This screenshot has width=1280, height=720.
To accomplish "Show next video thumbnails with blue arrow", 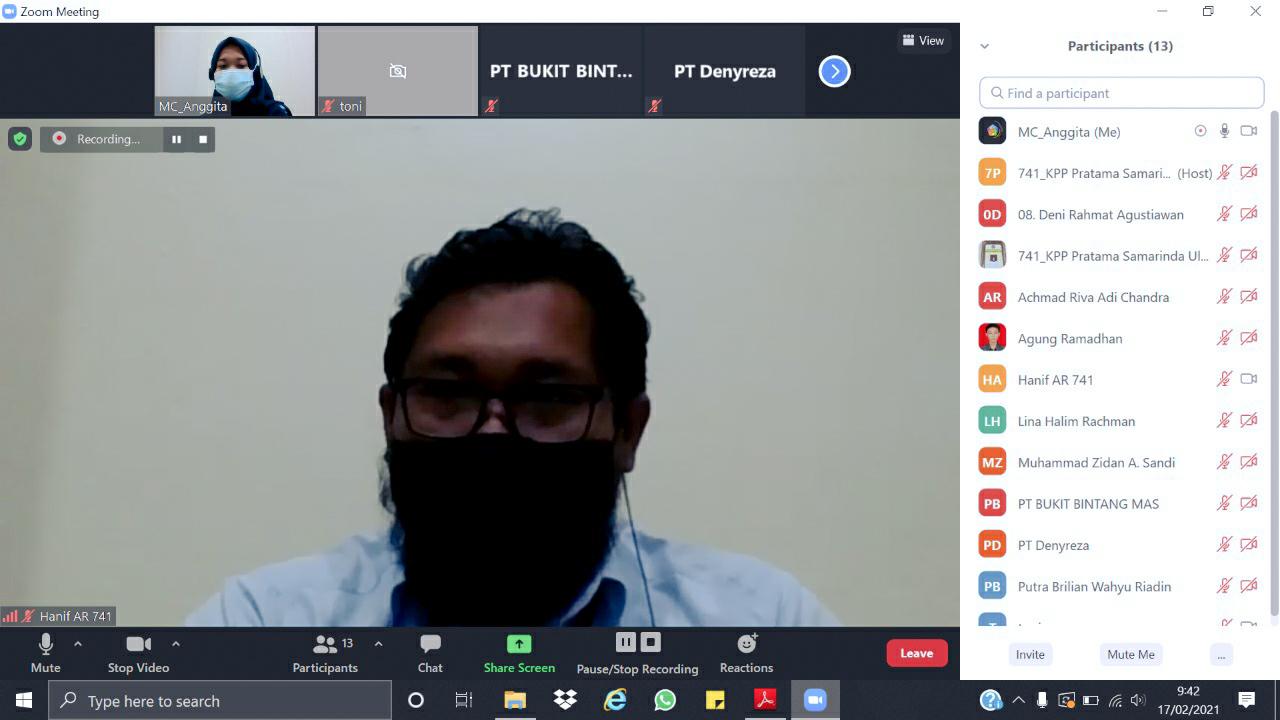I will tap(834, 71).
